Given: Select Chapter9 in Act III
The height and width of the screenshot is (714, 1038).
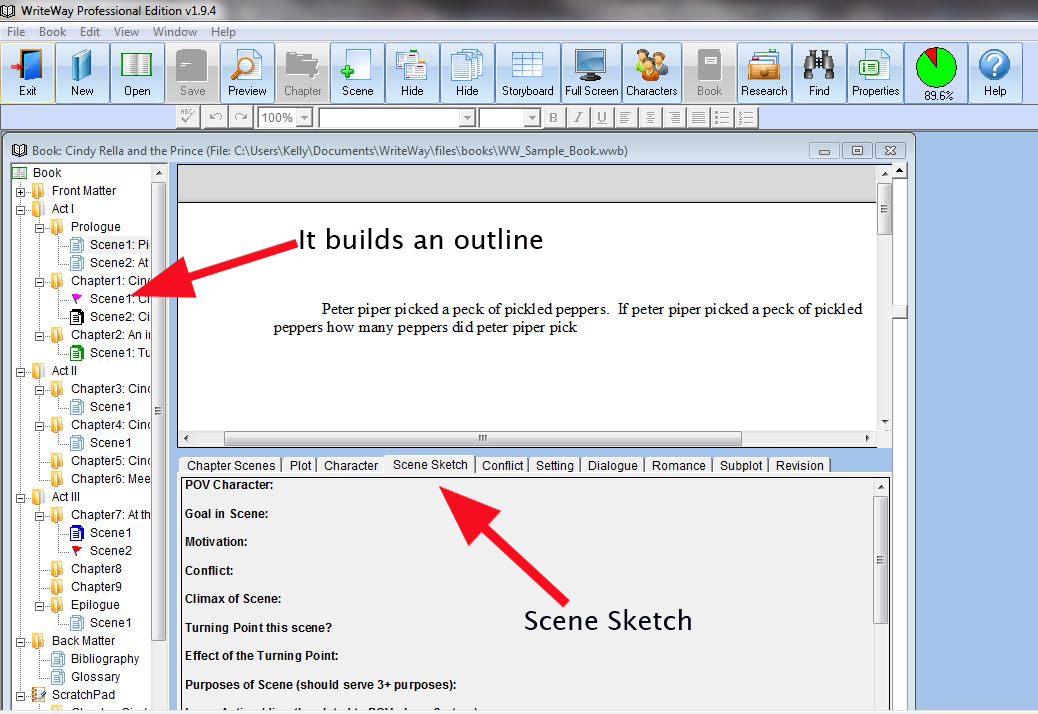Looking at the screenshot, I should 96,586.
